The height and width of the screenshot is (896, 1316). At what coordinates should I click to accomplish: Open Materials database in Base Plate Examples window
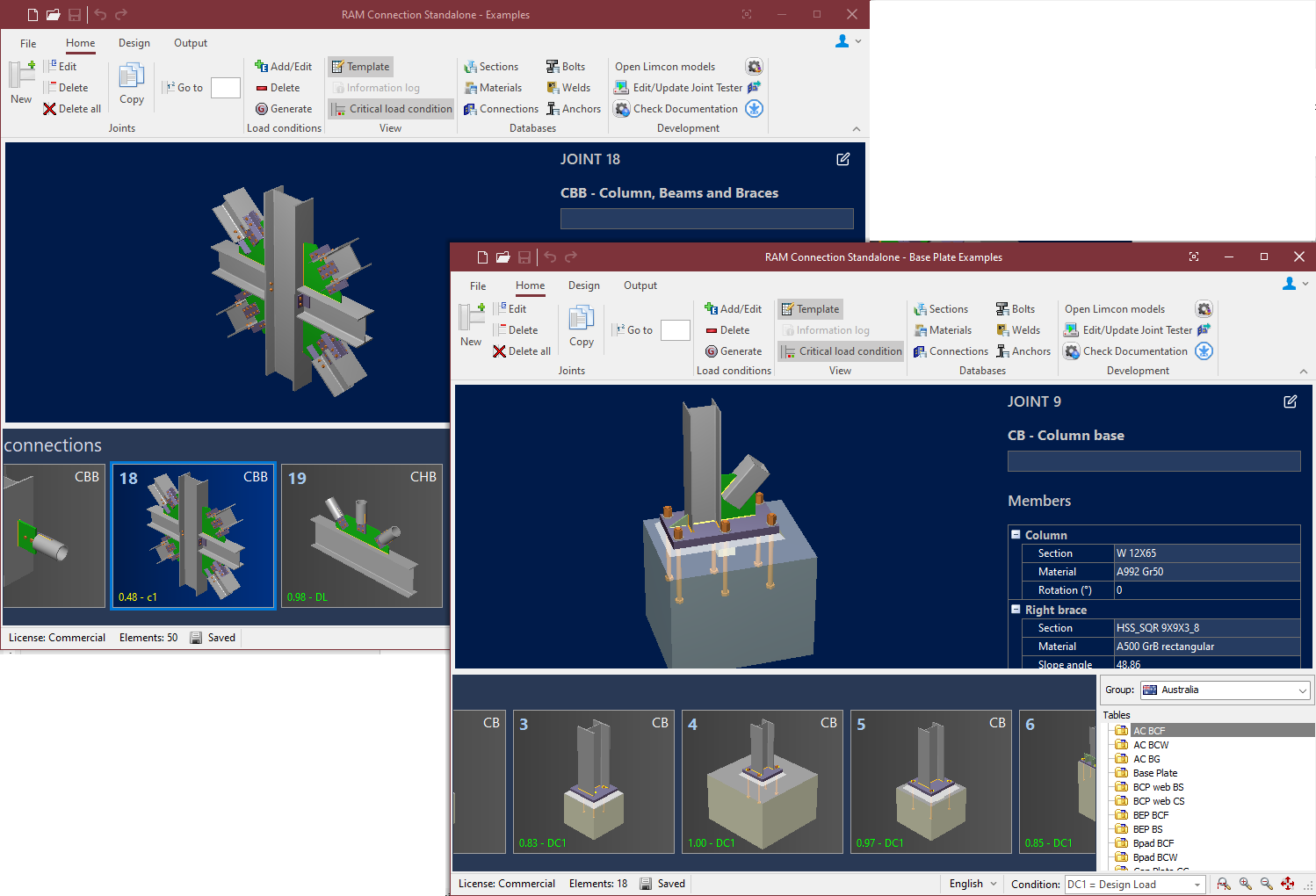942,330
